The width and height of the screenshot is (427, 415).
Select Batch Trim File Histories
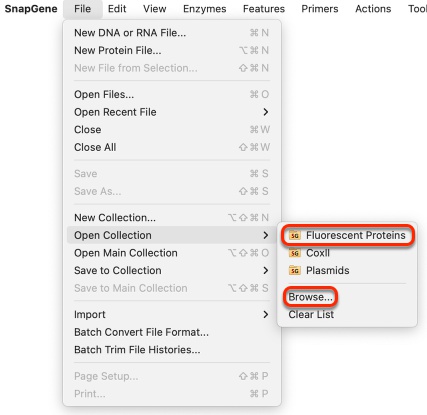(171, 350)
